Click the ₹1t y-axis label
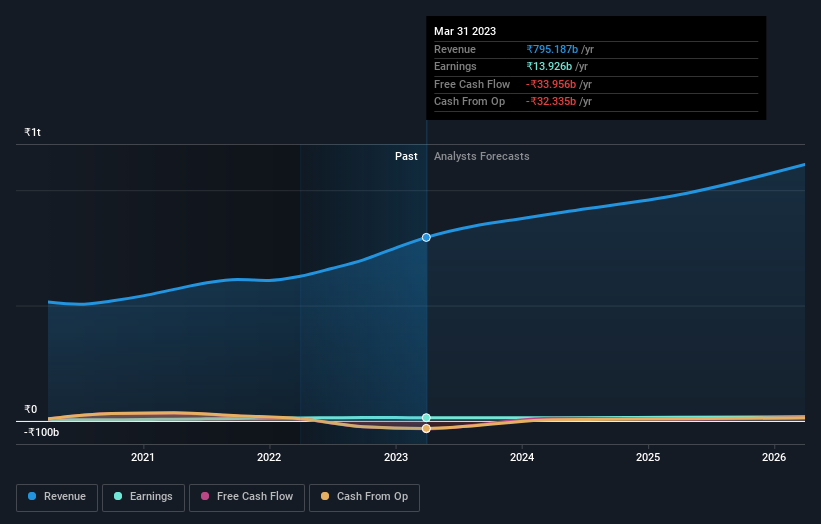Screen dimensions: 821x524 click(x=32, y=132)
